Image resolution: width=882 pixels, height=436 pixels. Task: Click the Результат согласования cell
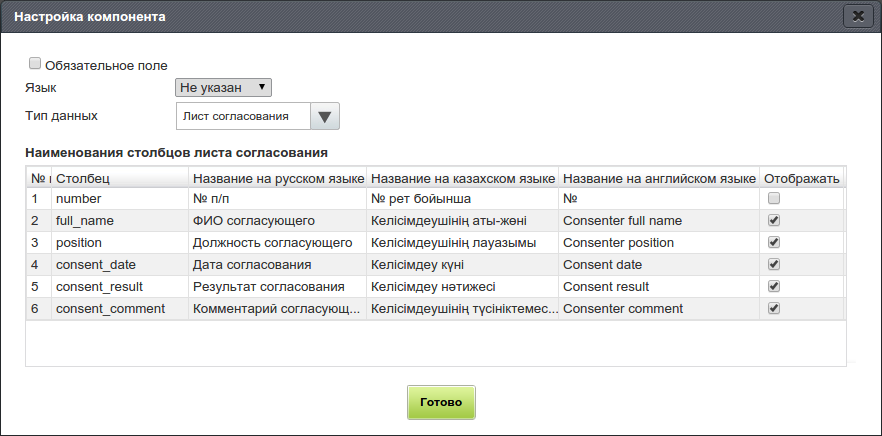click(277, 286)
